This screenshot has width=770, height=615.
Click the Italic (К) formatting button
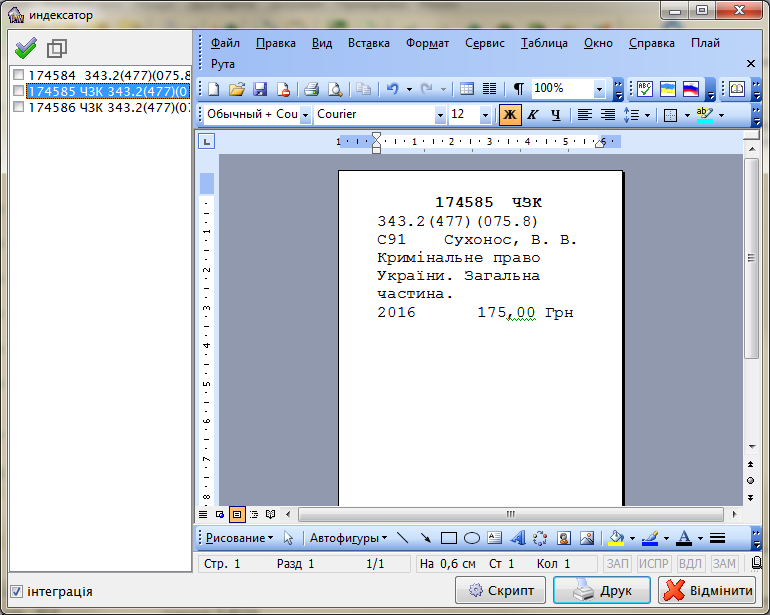pyautogui.click(x=533, y=115)
